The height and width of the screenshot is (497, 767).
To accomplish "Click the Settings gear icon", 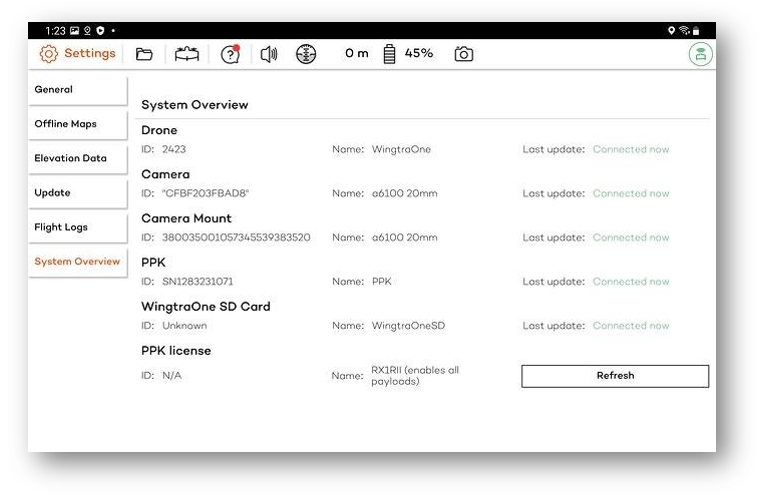I will 49,54.
